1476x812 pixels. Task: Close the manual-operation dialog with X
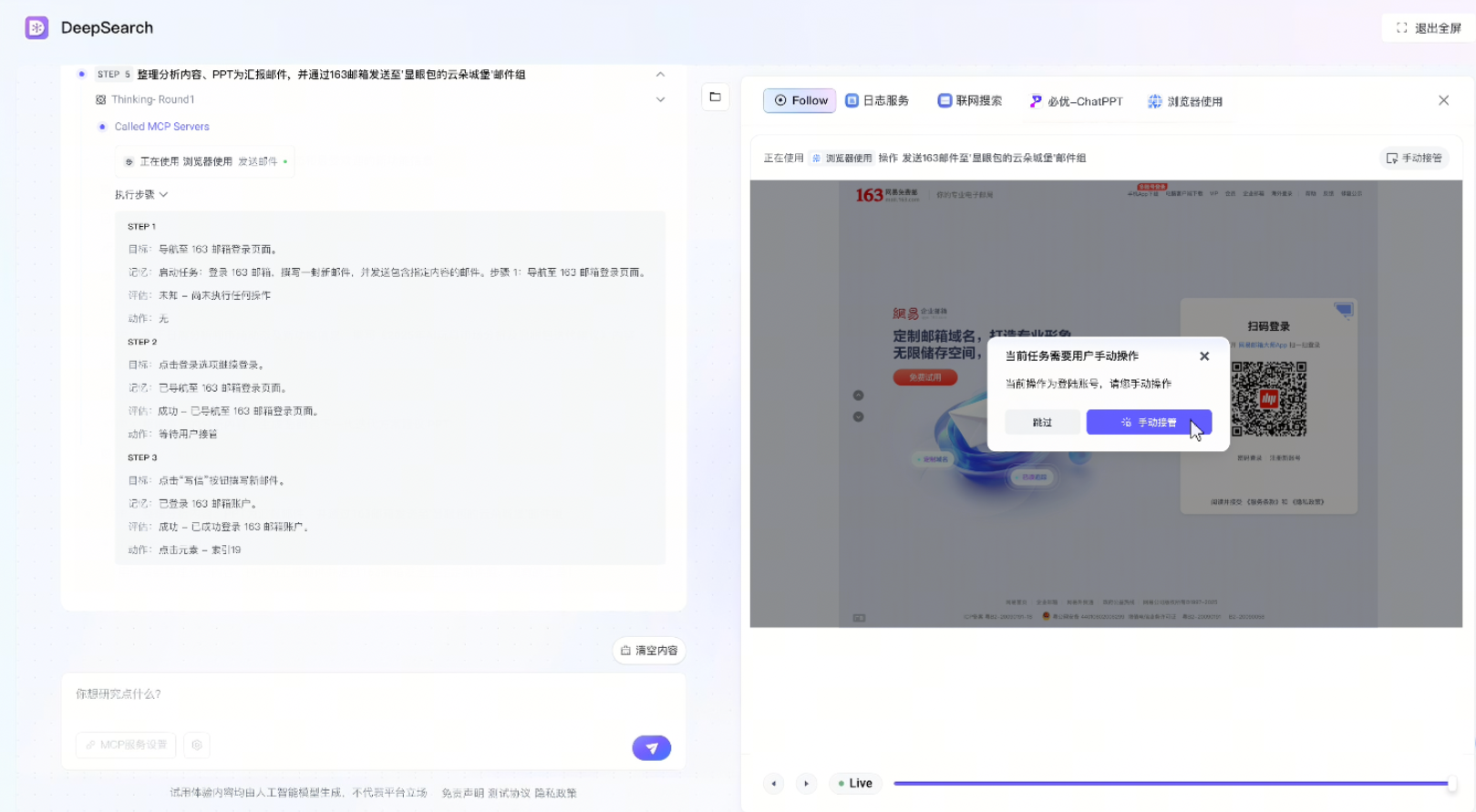(x=1204, y=356)
